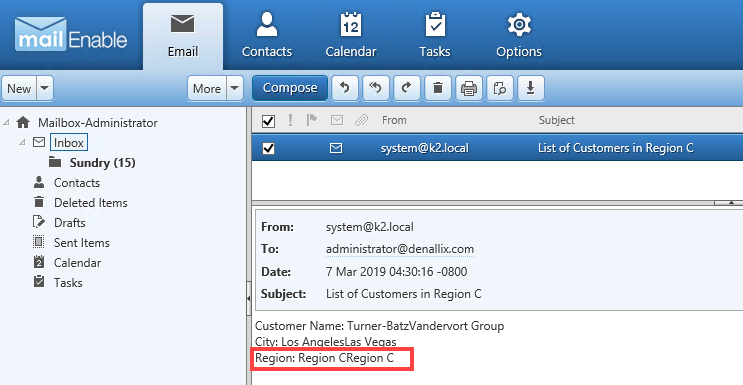Screen dimensions: 743x385
Task: Click the date 7 Mar 2019 text
Action: 397,272
